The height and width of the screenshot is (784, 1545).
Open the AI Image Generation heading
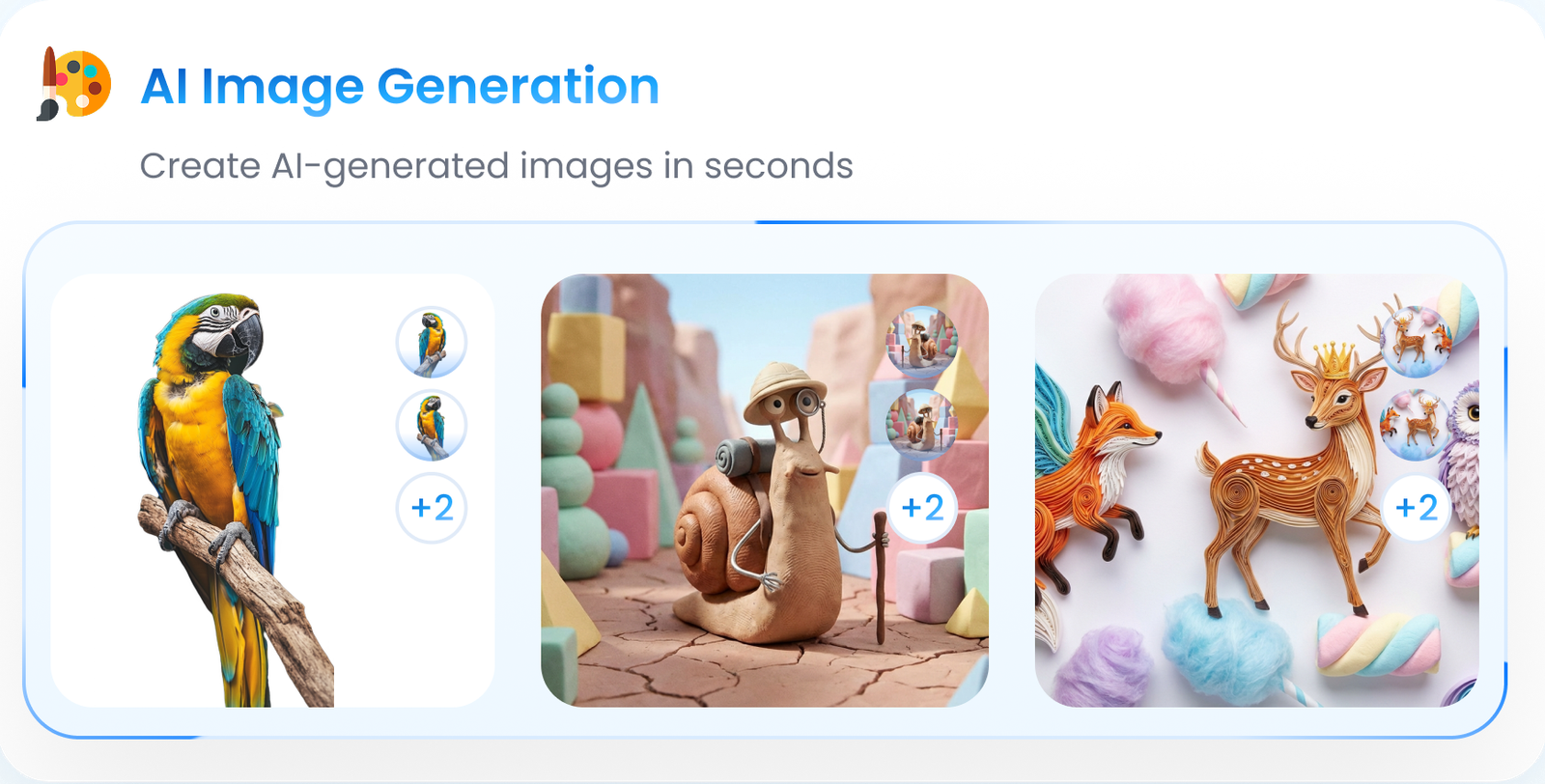[x=400, y=87]
